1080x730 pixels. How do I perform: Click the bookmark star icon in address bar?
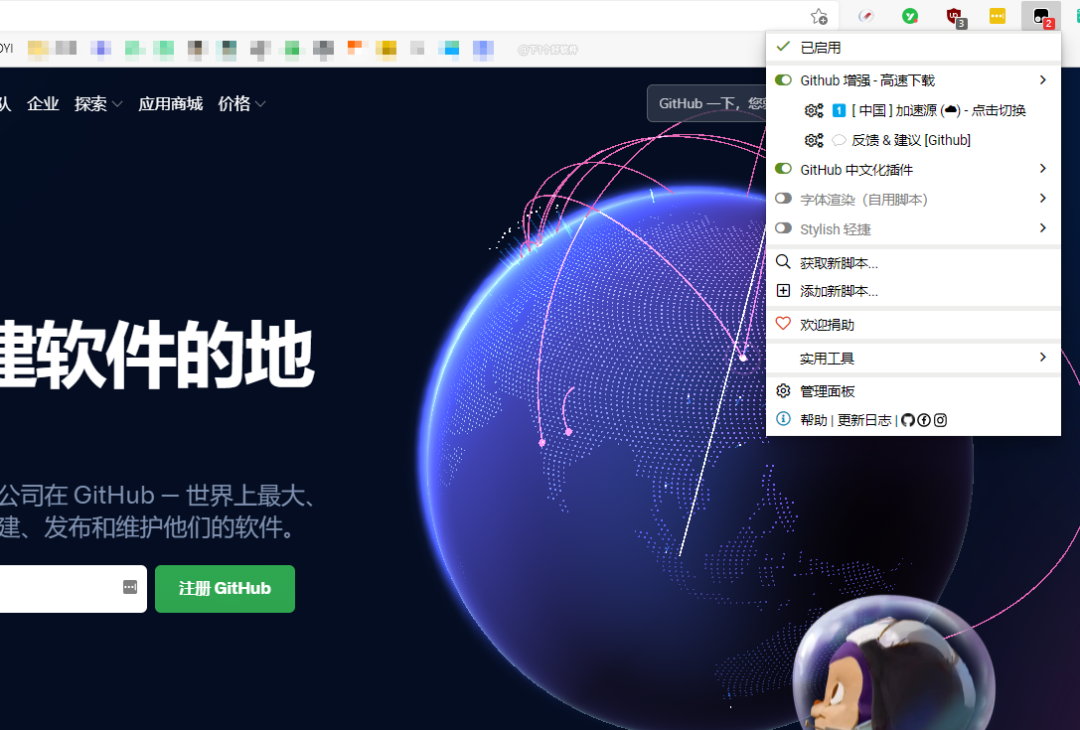pyautogui.click(x=818, y=16)
